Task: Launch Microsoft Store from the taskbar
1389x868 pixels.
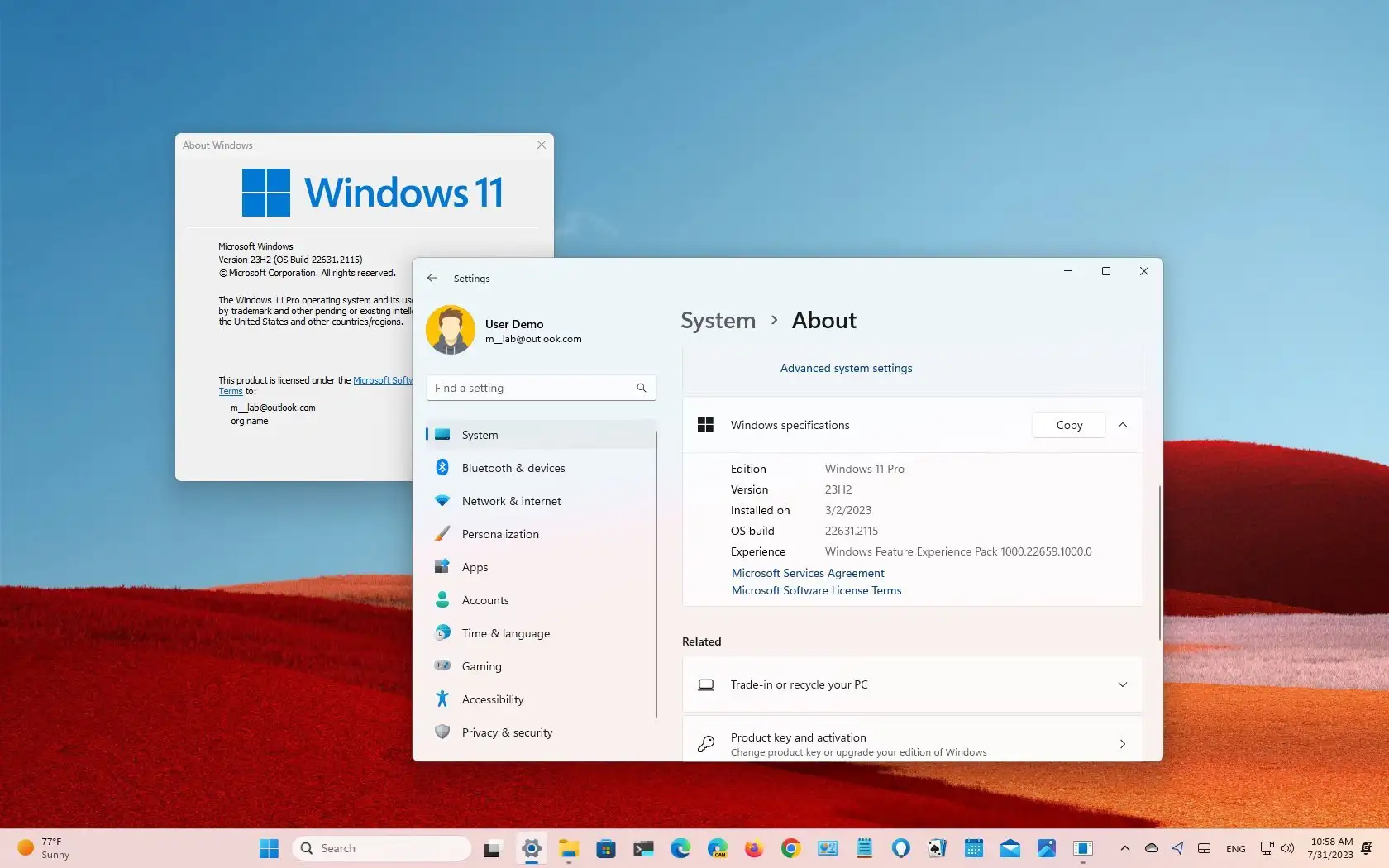Action: click(606, 848)
